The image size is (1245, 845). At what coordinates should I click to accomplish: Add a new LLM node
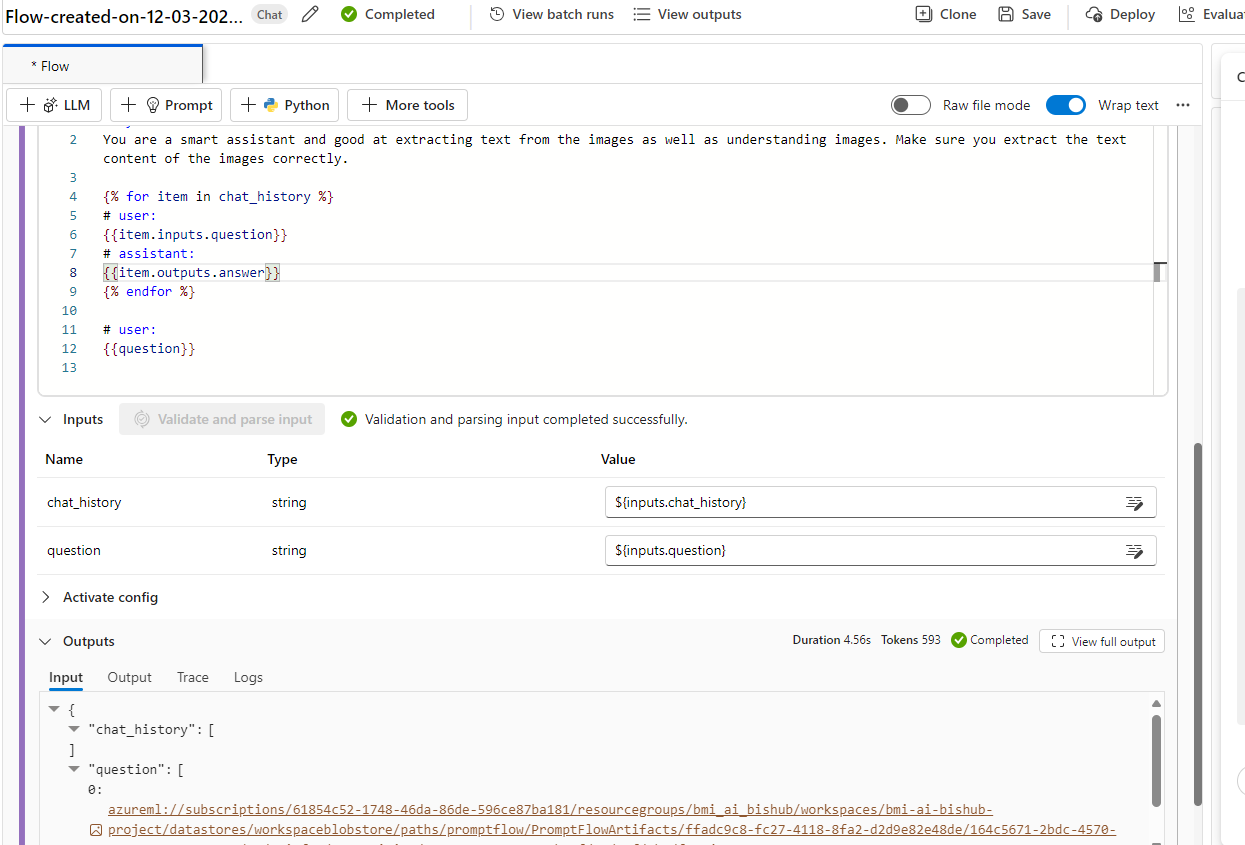coord(55,105)
